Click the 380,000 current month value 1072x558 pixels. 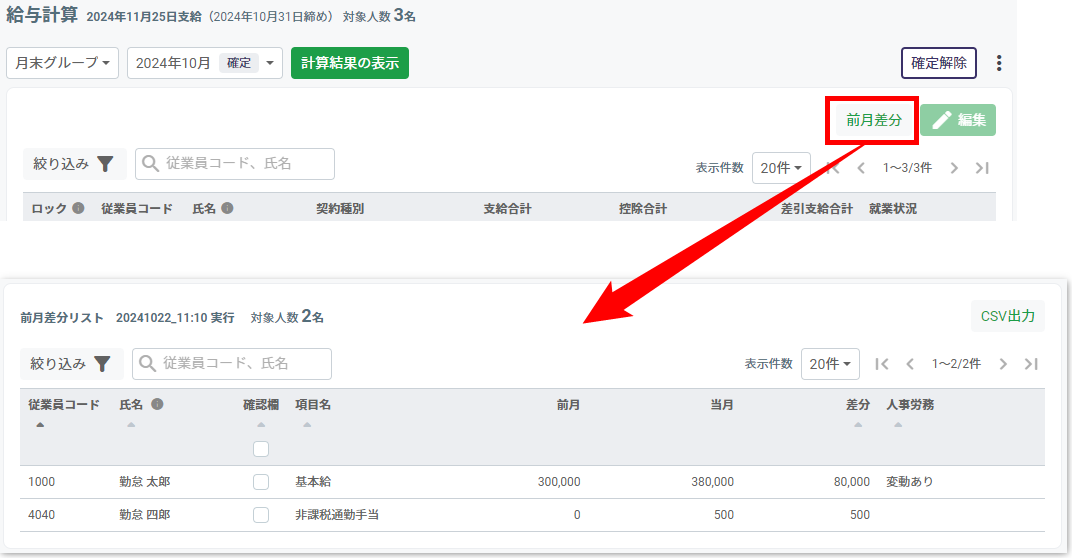tap(712, 482)
